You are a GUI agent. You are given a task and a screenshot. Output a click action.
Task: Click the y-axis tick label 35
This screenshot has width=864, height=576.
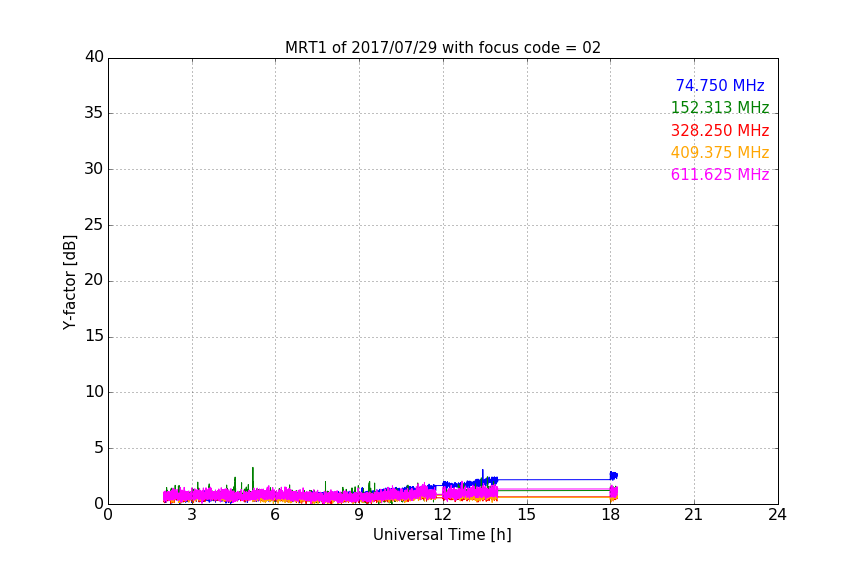point(94,113)
